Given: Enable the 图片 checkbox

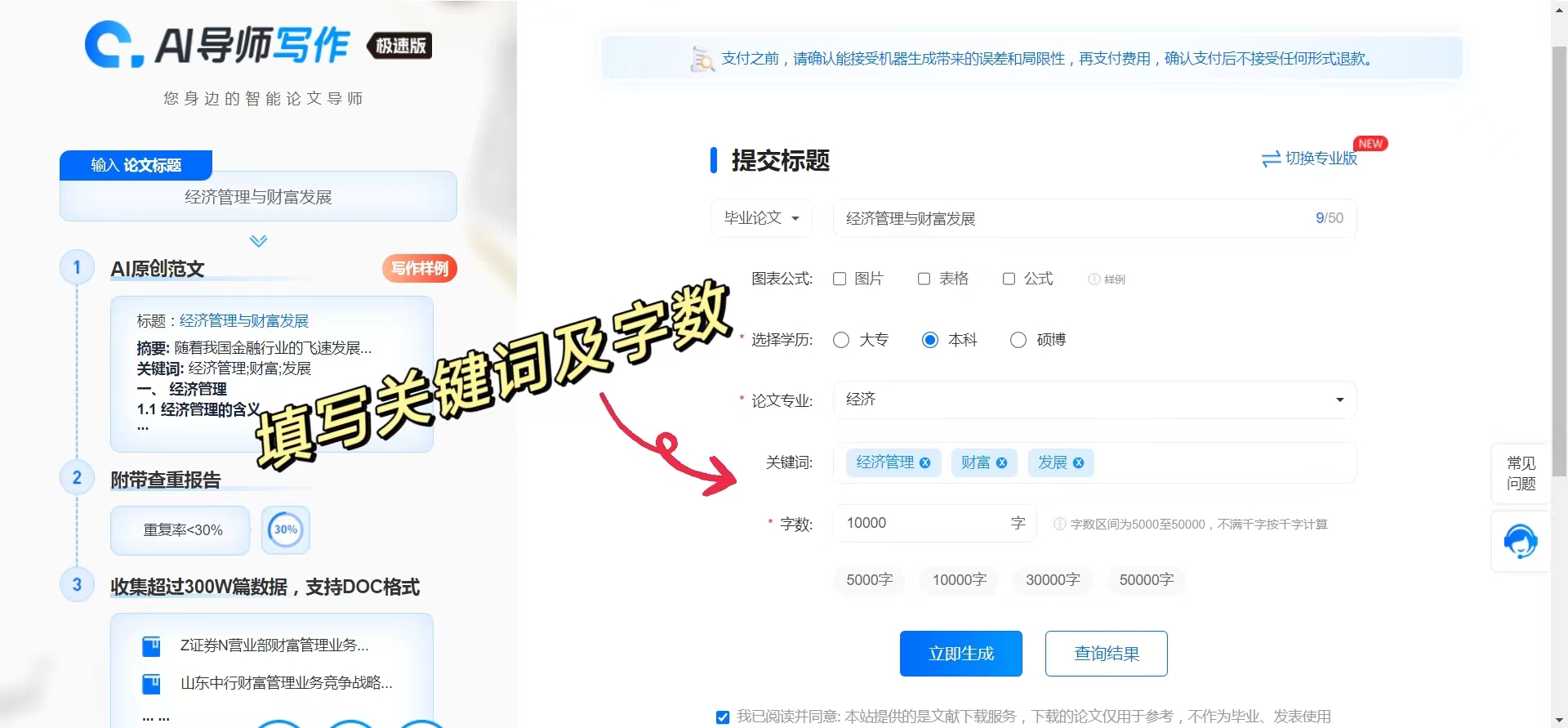Looking at the screenshot, I should tap(840, 279).
